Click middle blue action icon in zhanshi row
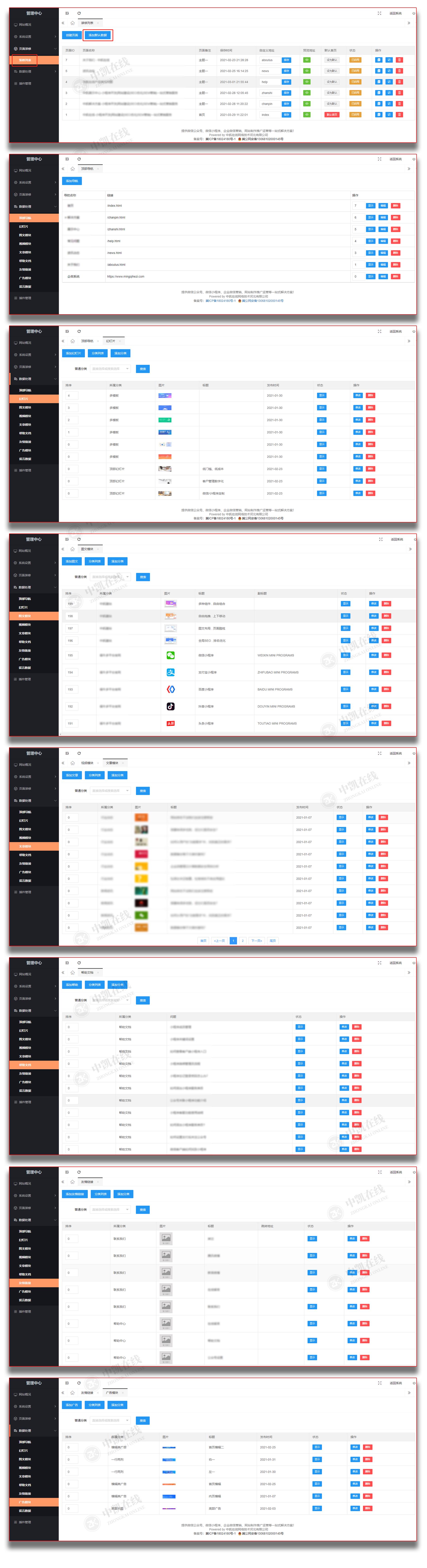The image size is (427, 1568). [389, 93]
